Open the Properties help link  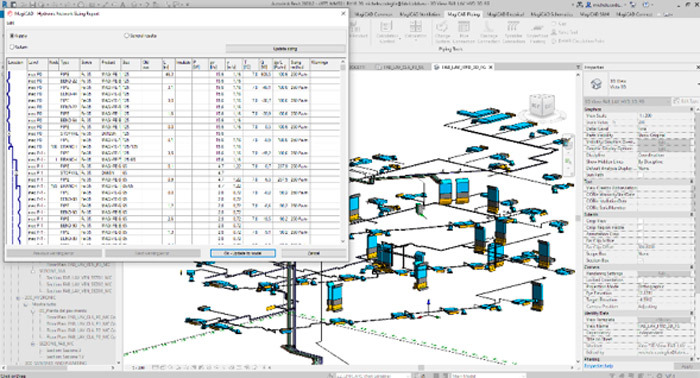tap(598, 366)
